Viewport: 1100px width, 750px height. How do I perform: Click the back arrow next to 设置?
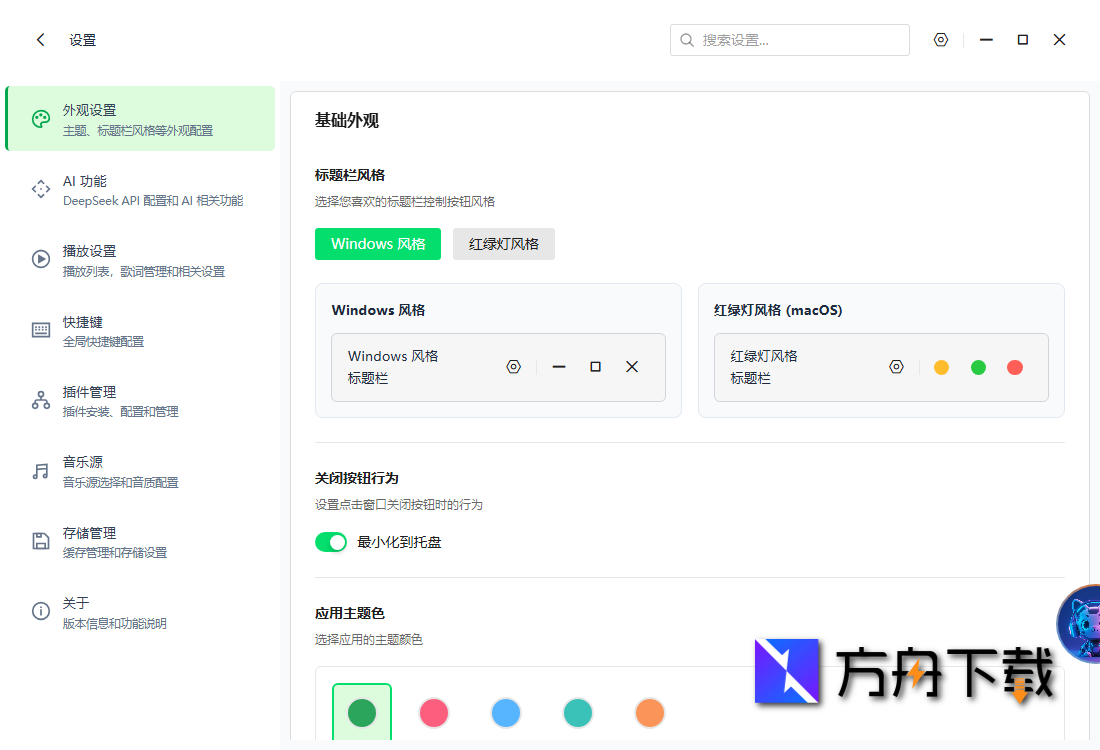[x=40, y=40]
